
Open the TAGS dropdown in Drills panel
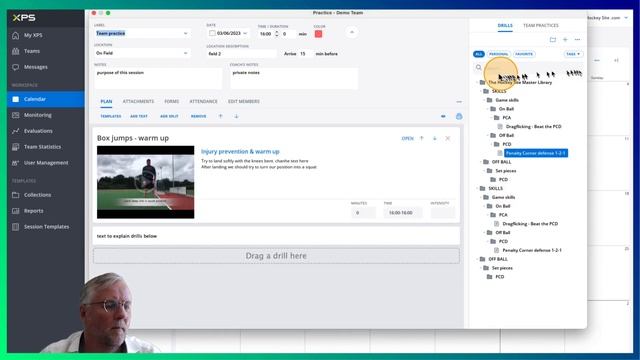click(573, 54)
